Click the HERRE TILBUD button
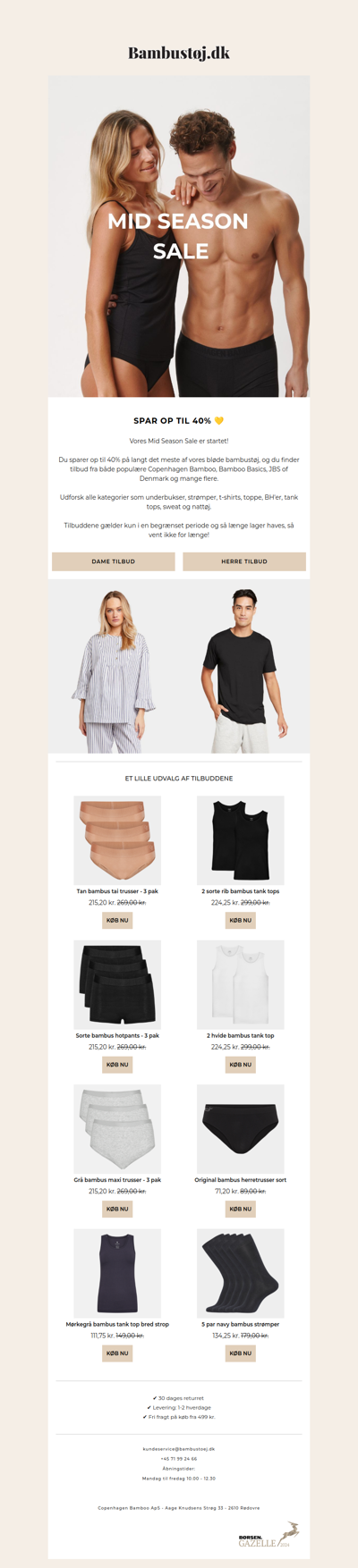 (244, 561)
